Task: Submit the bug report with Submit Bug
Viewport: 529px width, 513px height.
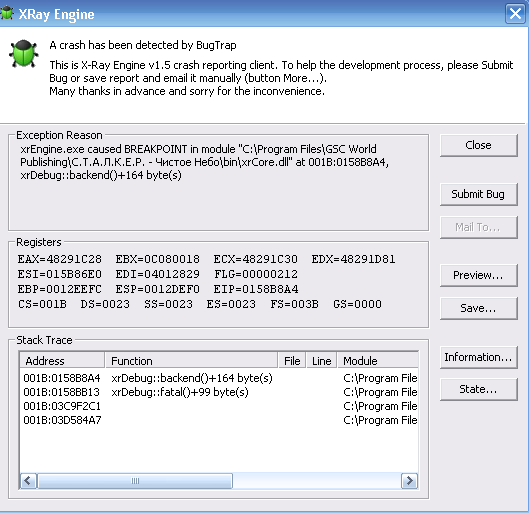Action: point(478,194)
